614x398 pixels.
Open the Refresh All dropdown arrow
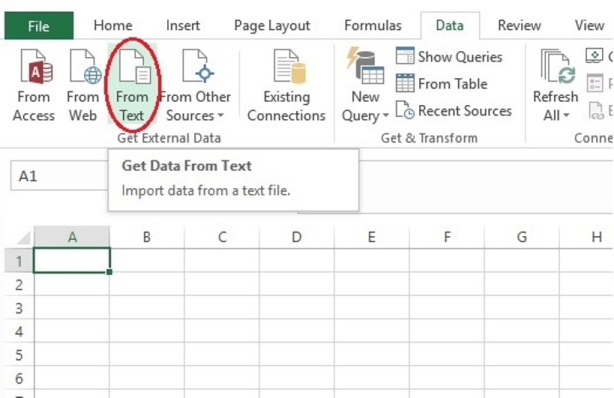tap(566, 116)
